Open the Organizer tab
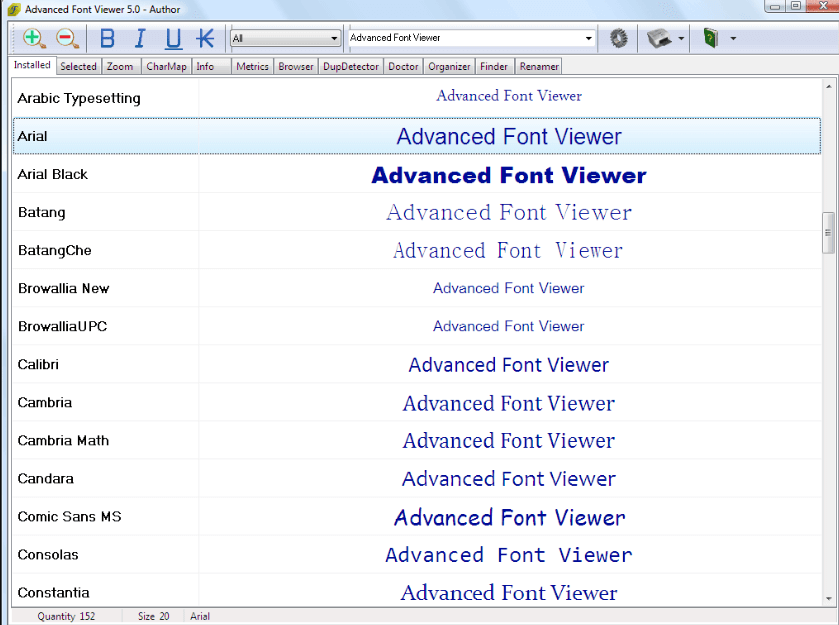 pyautogui.click(x=449, y=66)
